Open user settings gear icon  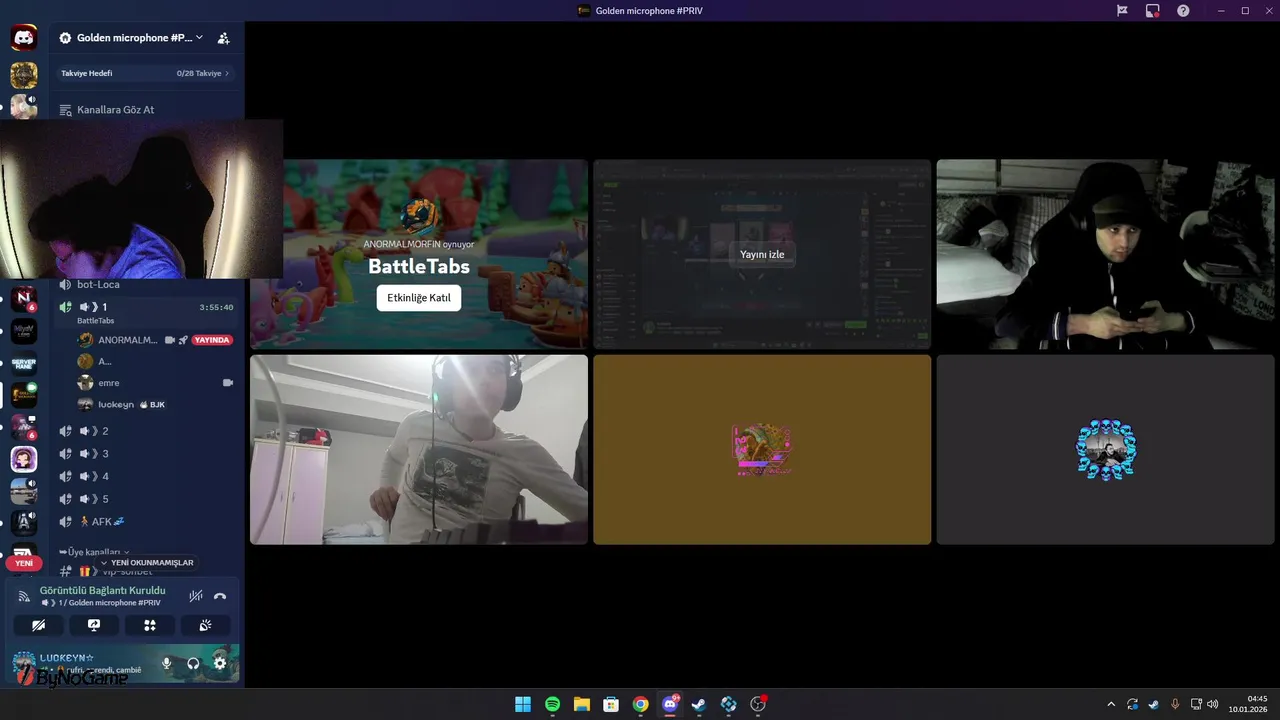pos(220,663)
